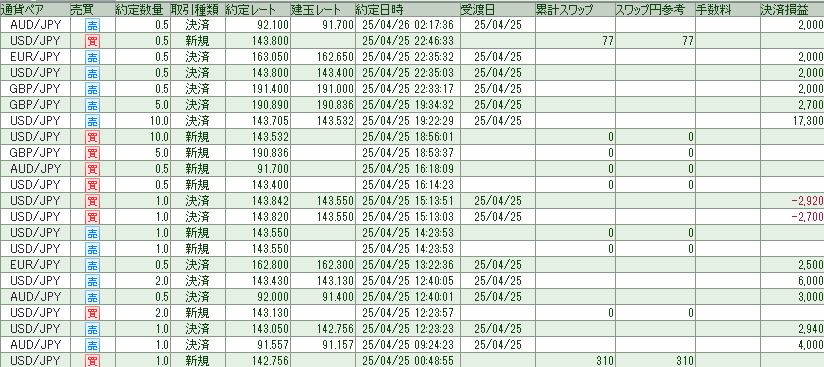
Task: Click sell icon in EUR/JPY 13:22:36 row
Action: click(x=92, y=265)
